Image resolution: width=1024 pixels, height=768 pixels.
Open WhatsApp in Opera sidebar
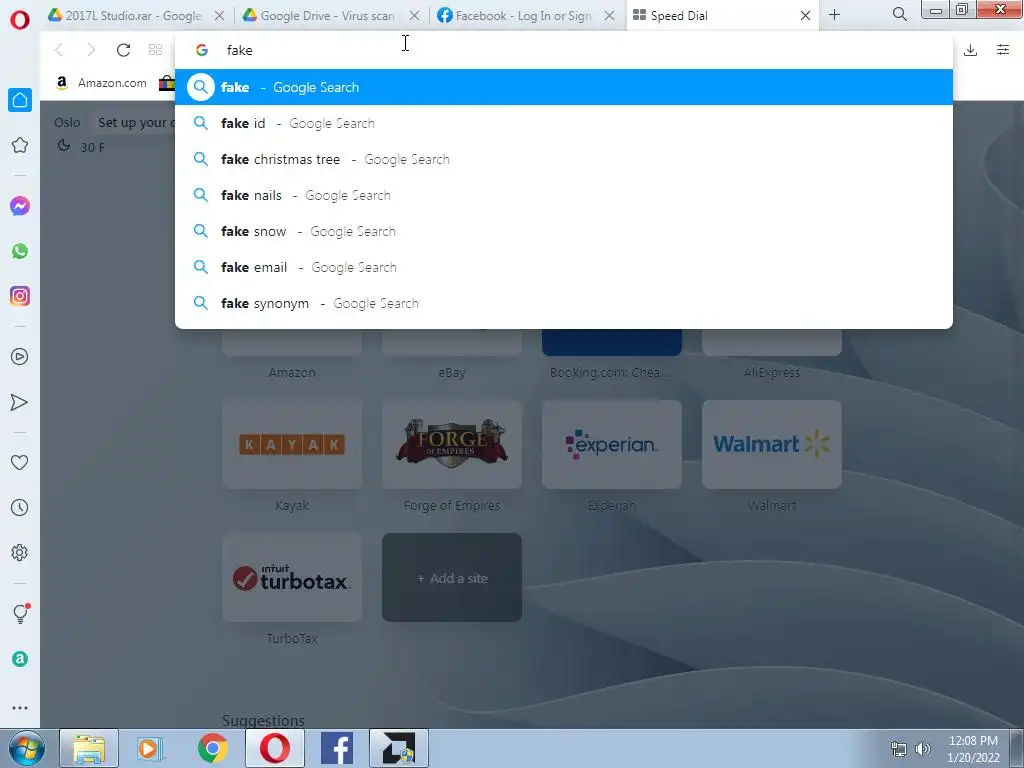pos(20,251)
